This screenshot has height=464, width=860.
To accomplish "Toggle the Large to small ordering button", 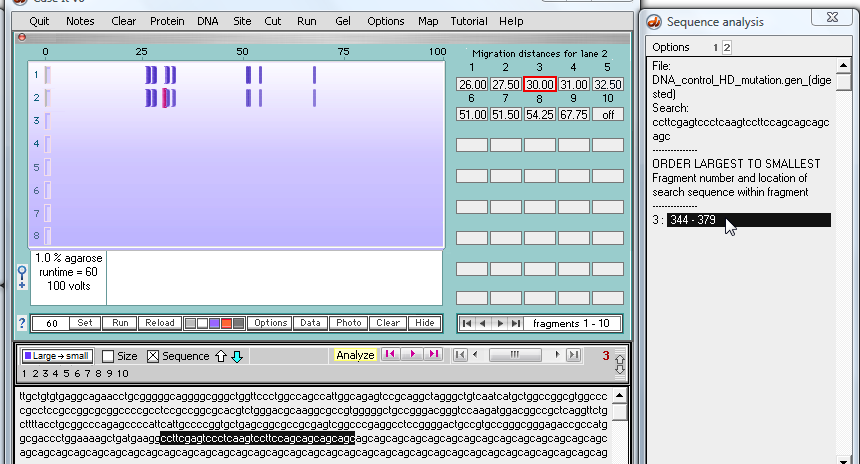I will [56, 356].
